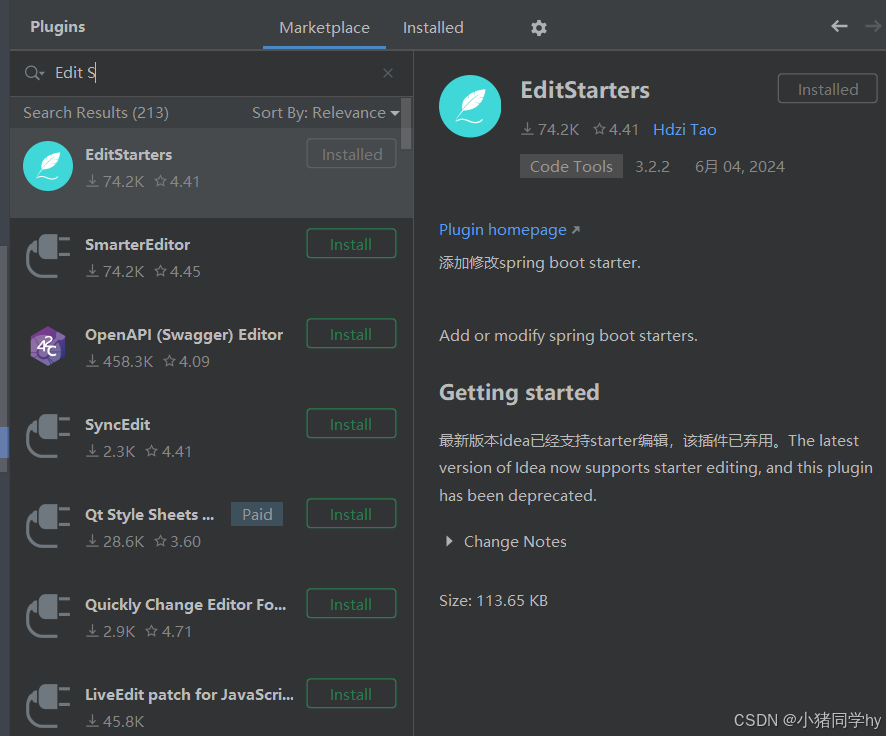Switch to the Installed tab
The height and width of the screenshot is (736, 886).
pos(433,28)
